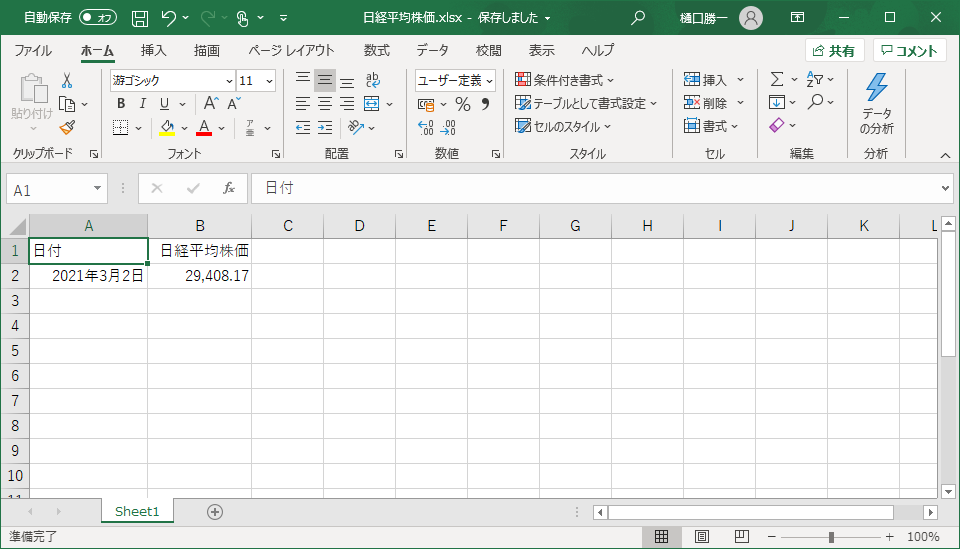Click the コメント button
Screen dimensions: 960x549
click(909, 51)
